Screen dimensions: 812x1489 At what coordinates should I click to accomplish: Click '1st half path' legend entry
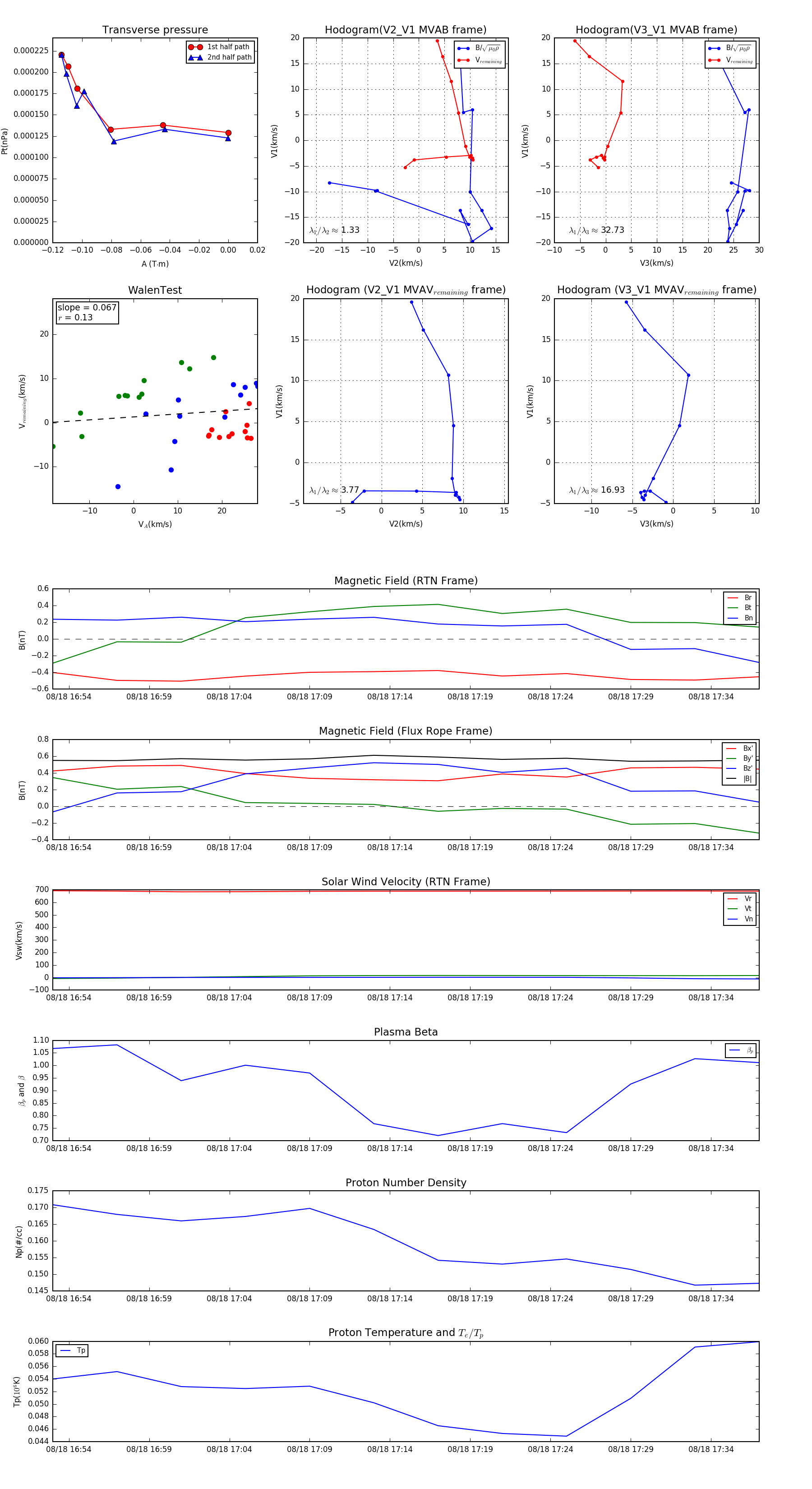pyautogui.click(x=220, y=47)
